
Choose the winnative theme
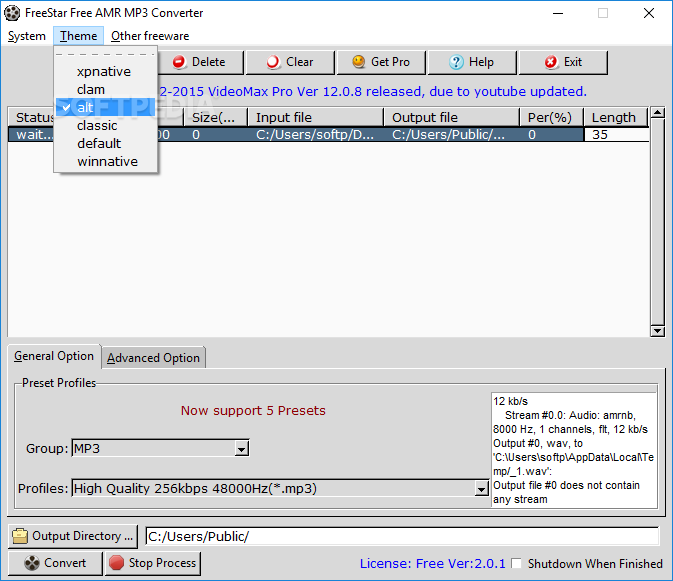pyautogui.click(x=105, y=161)
